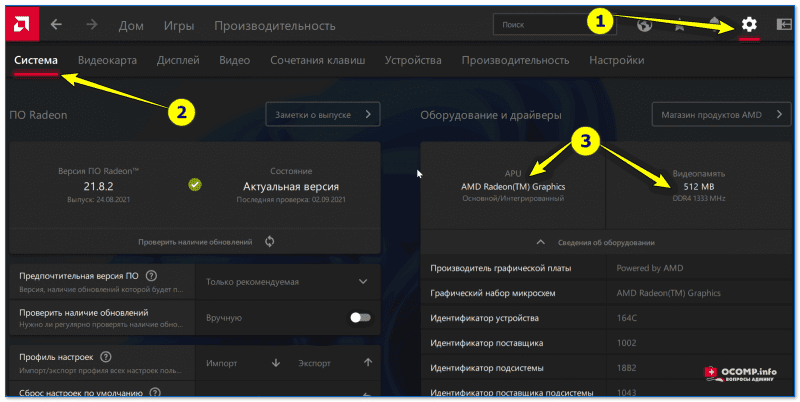Click the AMD logo icon
Screen dimensions: 800x402
click(x=22, y=24)
